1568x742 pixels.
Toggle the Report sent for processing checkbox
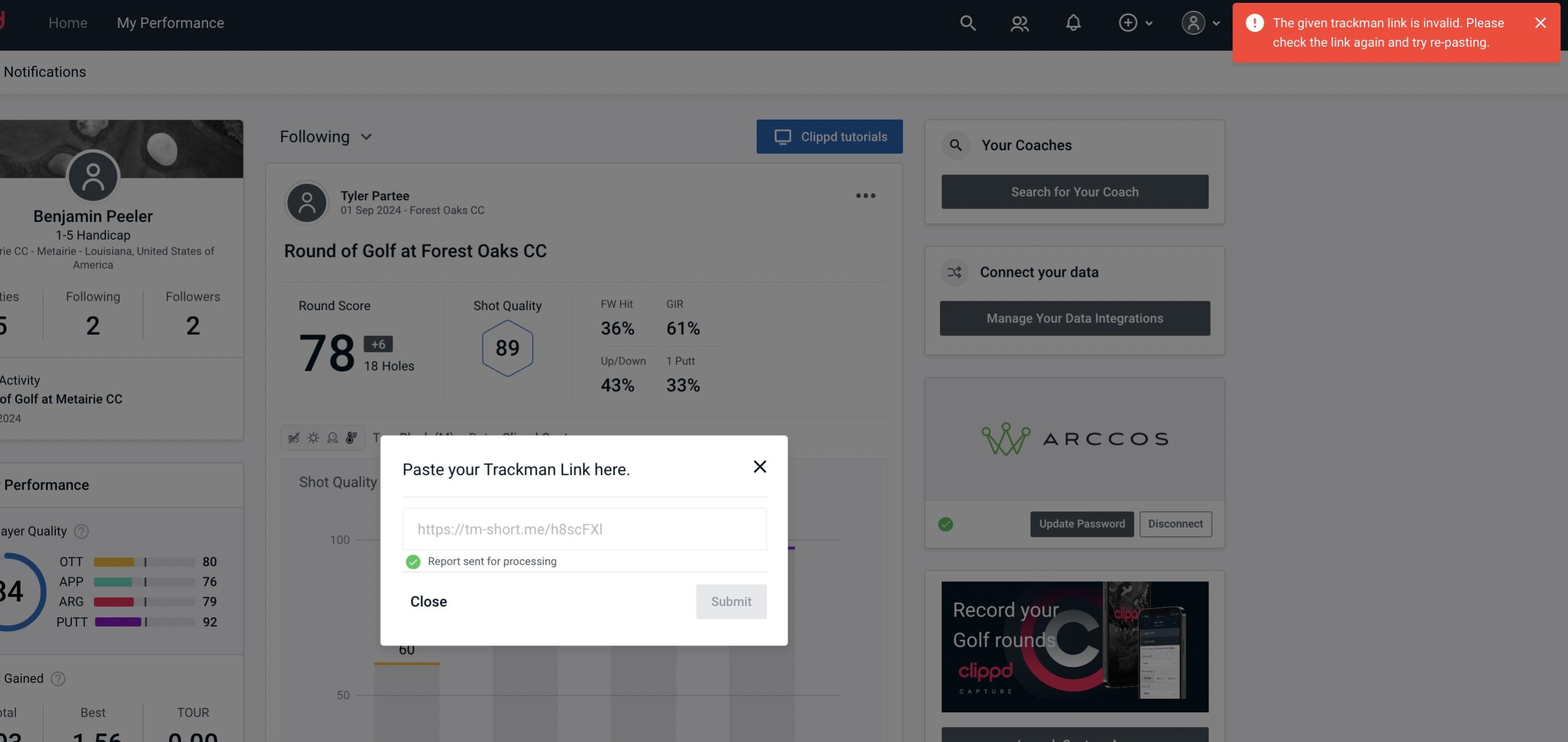point(412,561)
